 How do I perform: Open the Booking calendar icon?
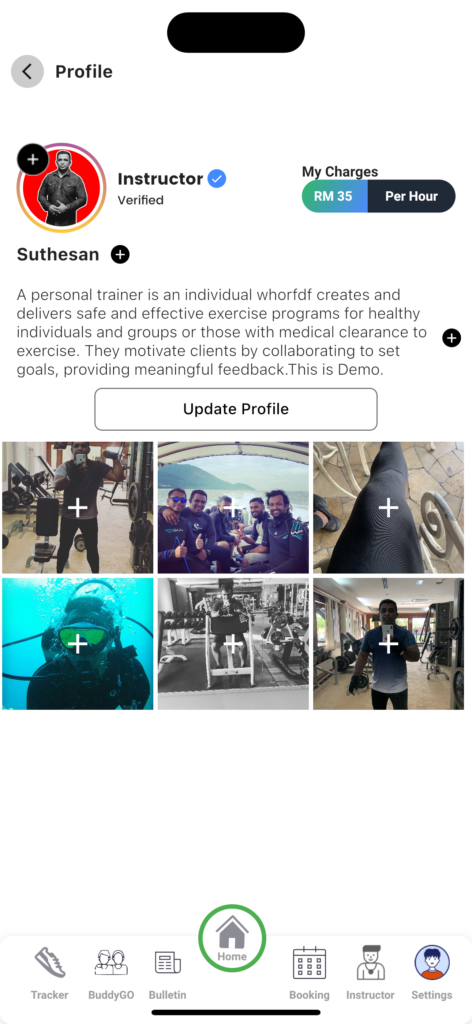coord(309,963)
